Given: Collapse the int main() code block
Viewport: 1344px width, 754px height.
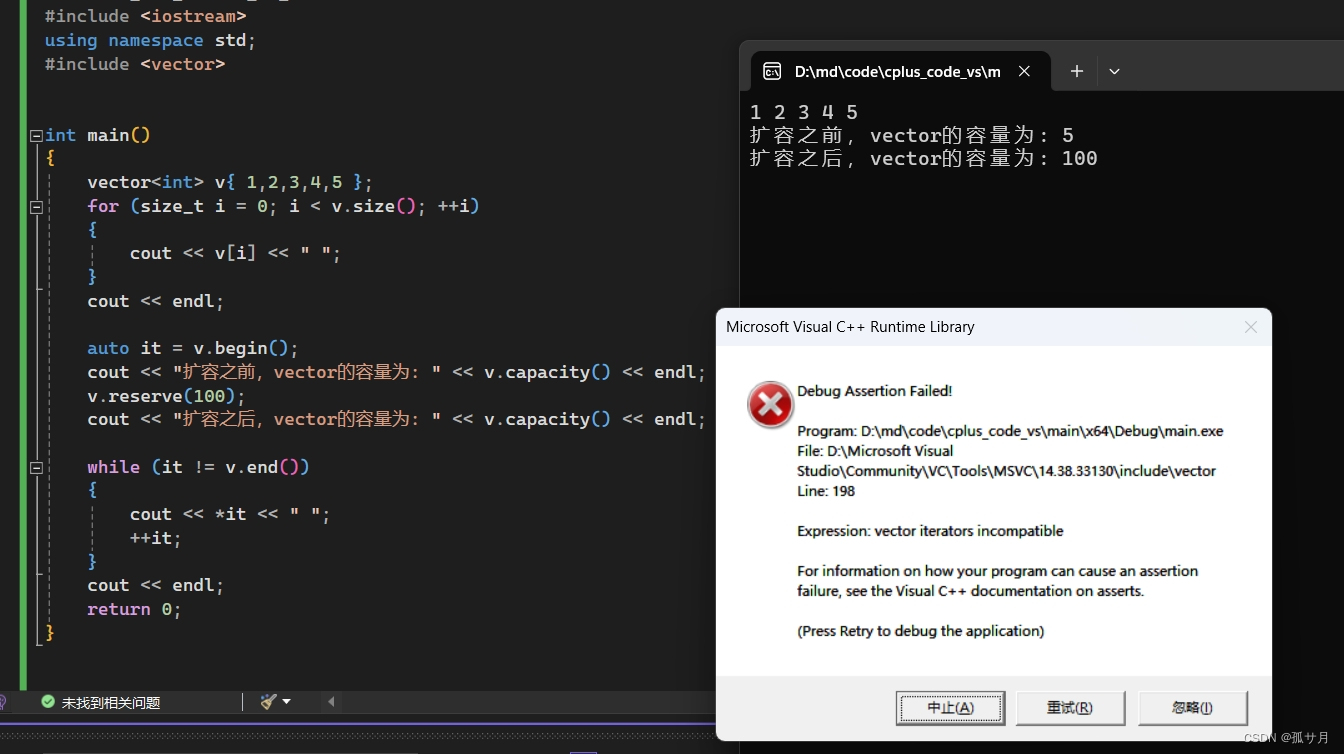Looking at the screenshot, I should pos(36,136).
